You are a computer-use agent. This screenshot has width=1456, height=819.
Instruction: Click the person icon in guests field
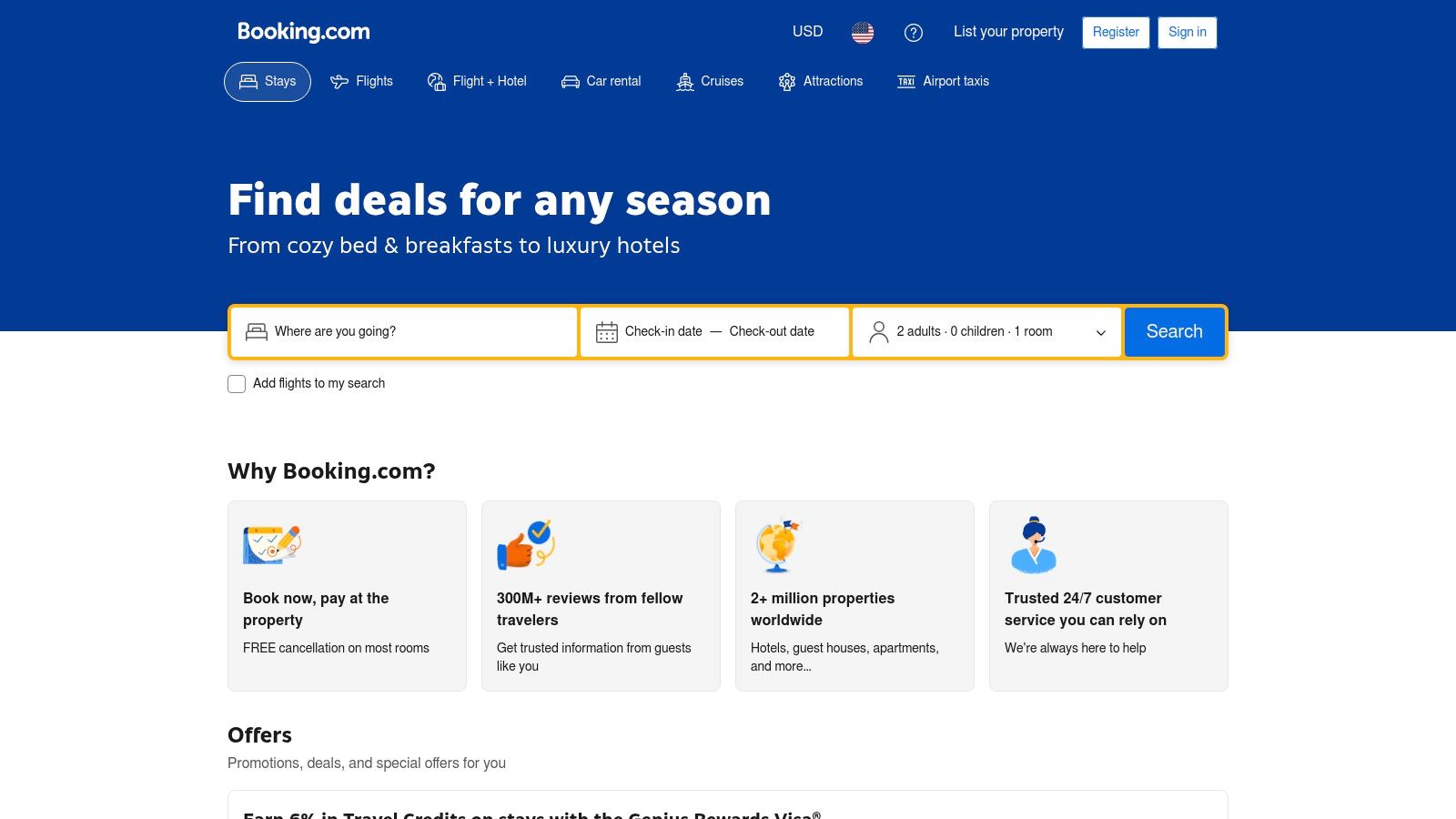(878, 332)
